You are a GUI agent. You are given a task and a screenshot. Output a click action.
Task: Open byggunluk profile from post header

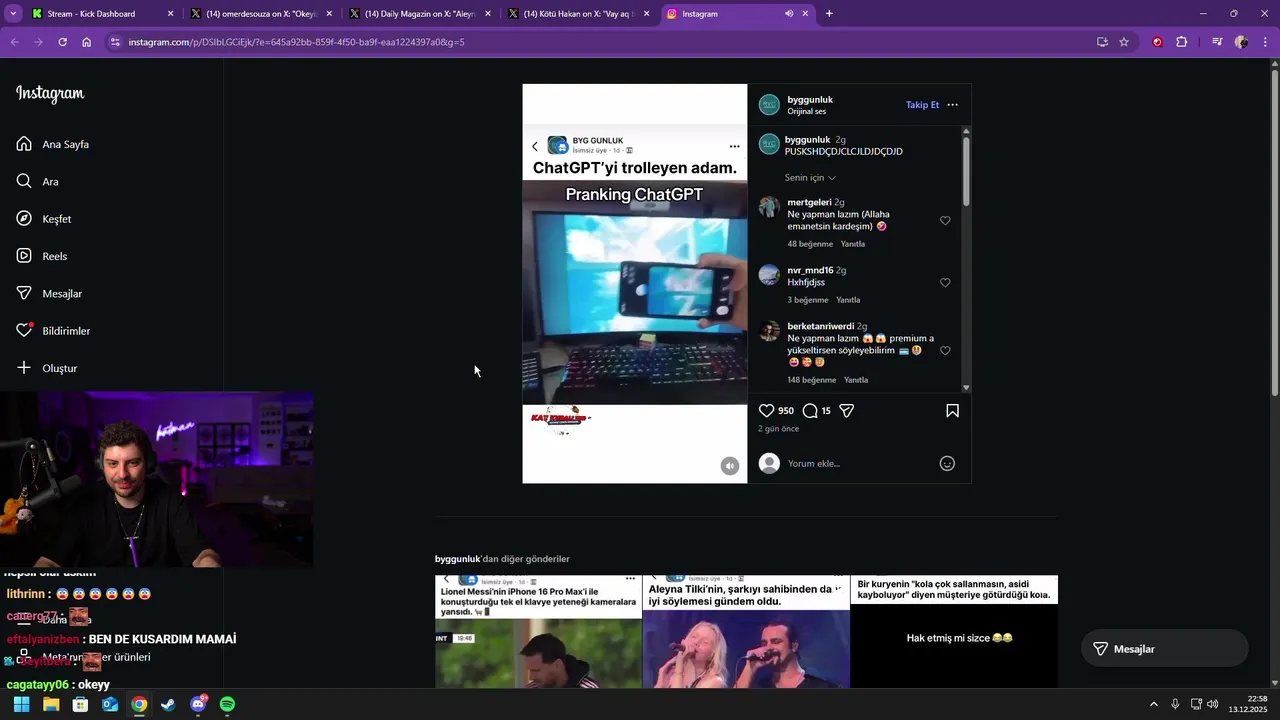(x=810, y=100)
